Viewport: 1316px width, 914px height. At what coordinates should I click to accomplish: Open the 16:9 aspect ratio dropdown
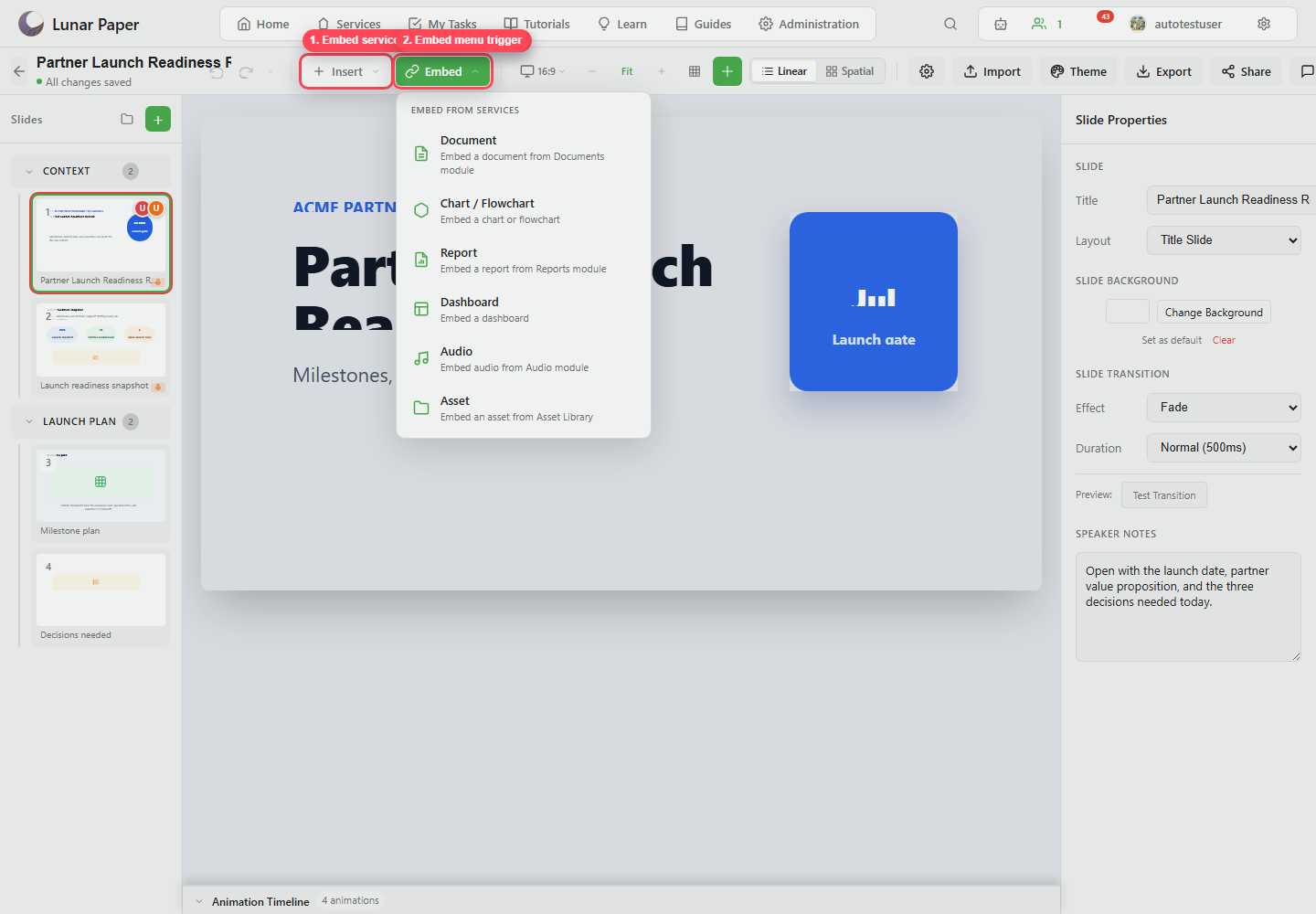(543, 71)
